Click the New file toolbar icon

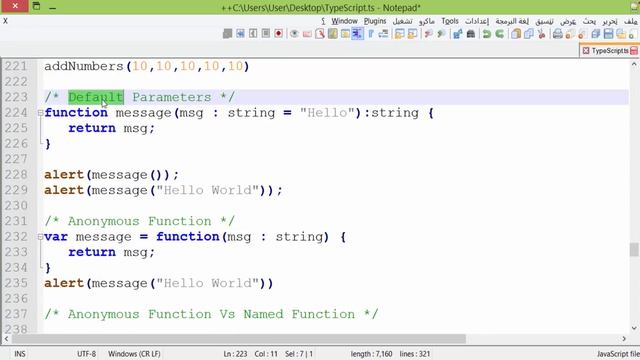tap(631, 34)
